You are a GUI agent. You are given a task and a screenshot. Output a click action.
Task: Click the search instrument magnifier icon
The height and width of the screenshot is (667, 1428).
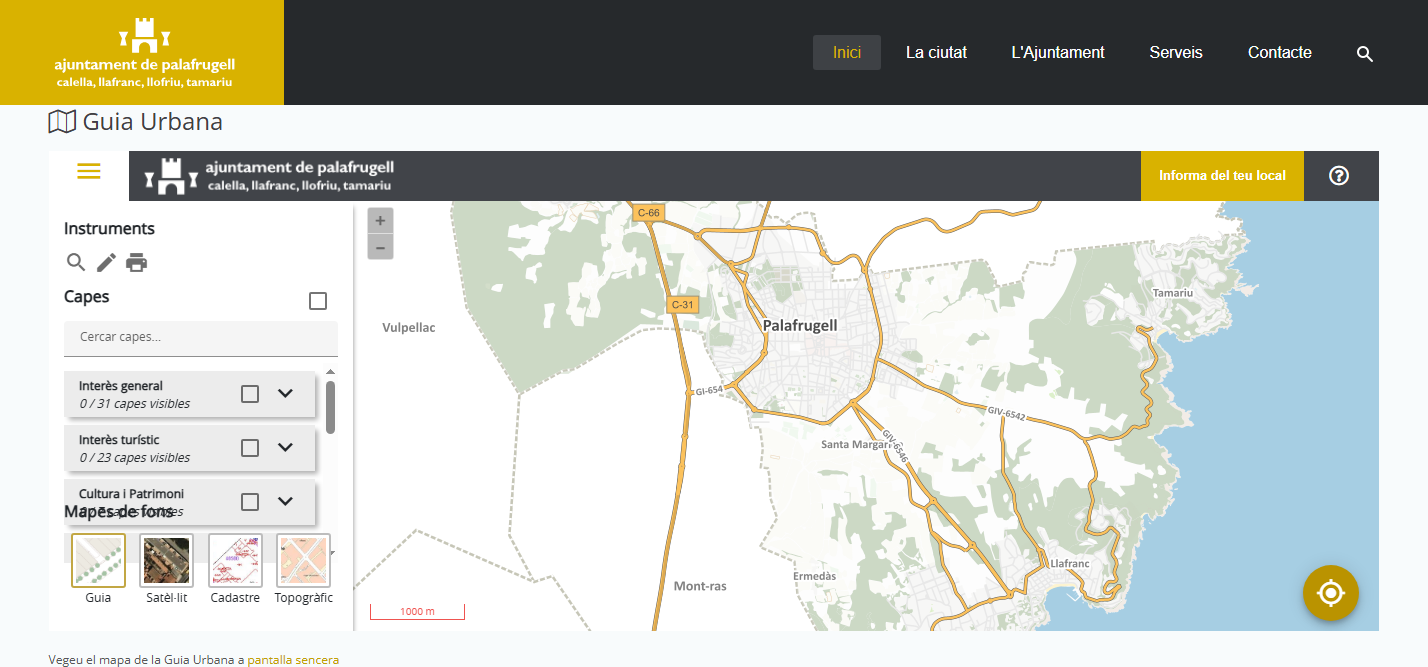[x=76, y=263]
